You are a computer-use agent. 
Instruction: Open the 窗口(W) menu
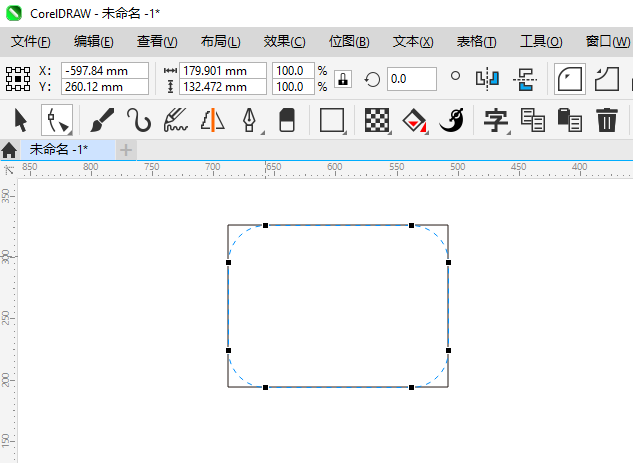pyautogui.click(x=608, y=42)
